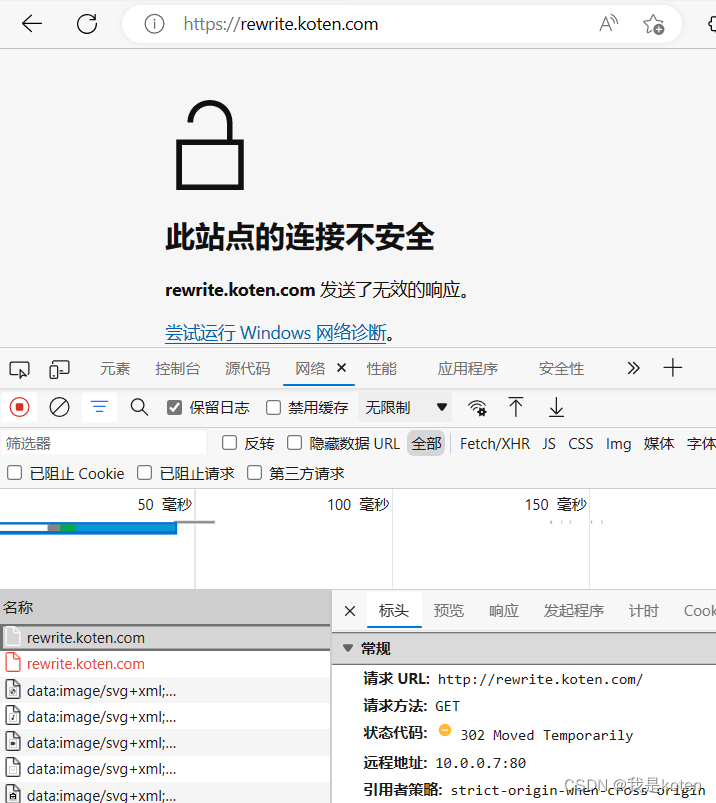Click the Name column header
The image size is (716, 803).
click(x=165, y=607)
